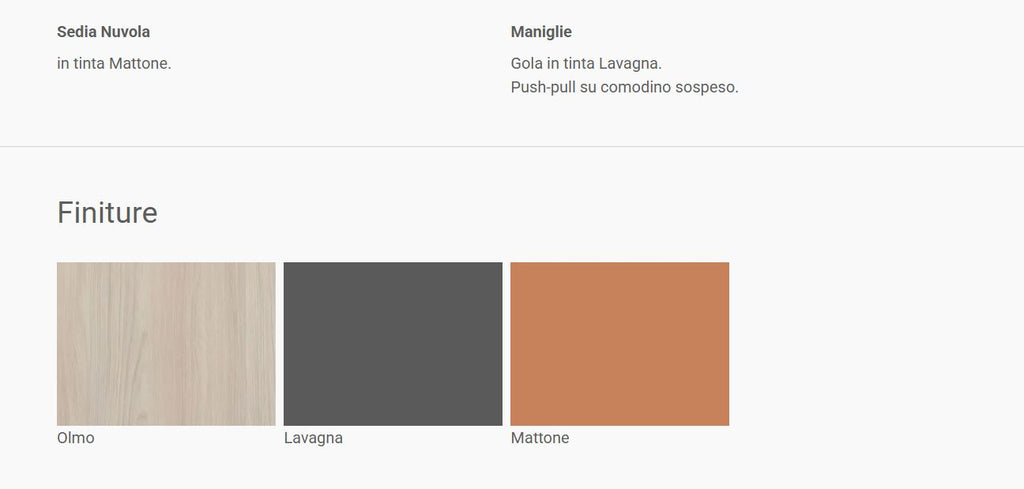Choose the dark grey Lavagna swatch
The height and width of the screenshot is (489, 1024).
(x=392, y=344)
